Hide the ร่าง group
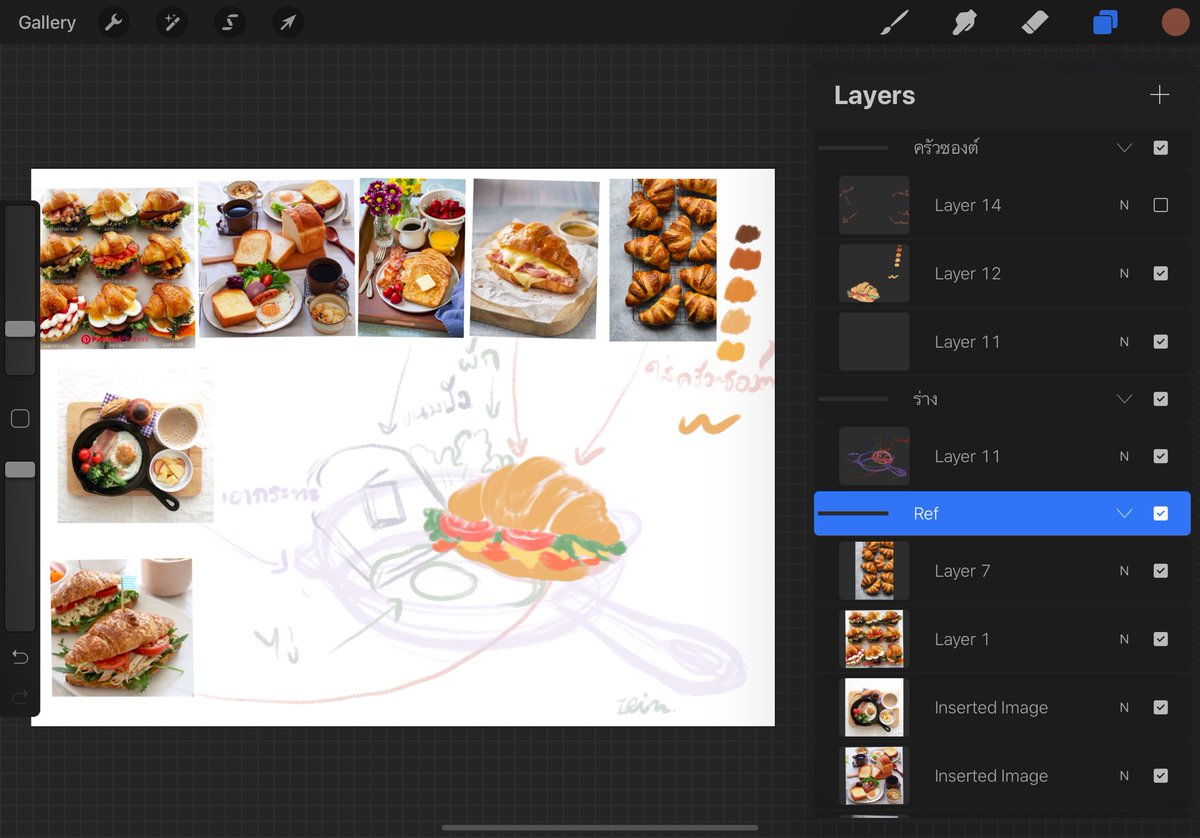The height and width of the screenshot is (838, 1200). pyautogui.click(x=1160, y=399)
